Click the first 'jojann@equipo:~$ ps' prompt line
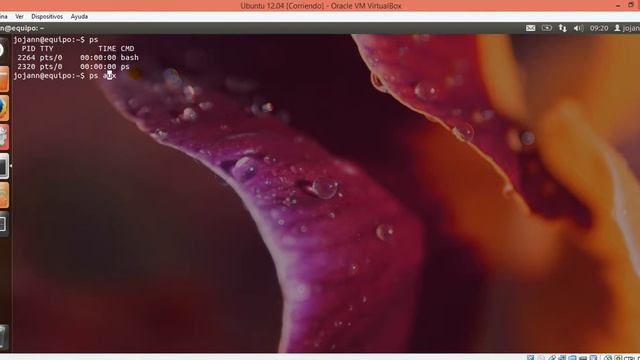The height and width of the screenshot is (360, 640). pyautogui.click(x=56, y=40)
